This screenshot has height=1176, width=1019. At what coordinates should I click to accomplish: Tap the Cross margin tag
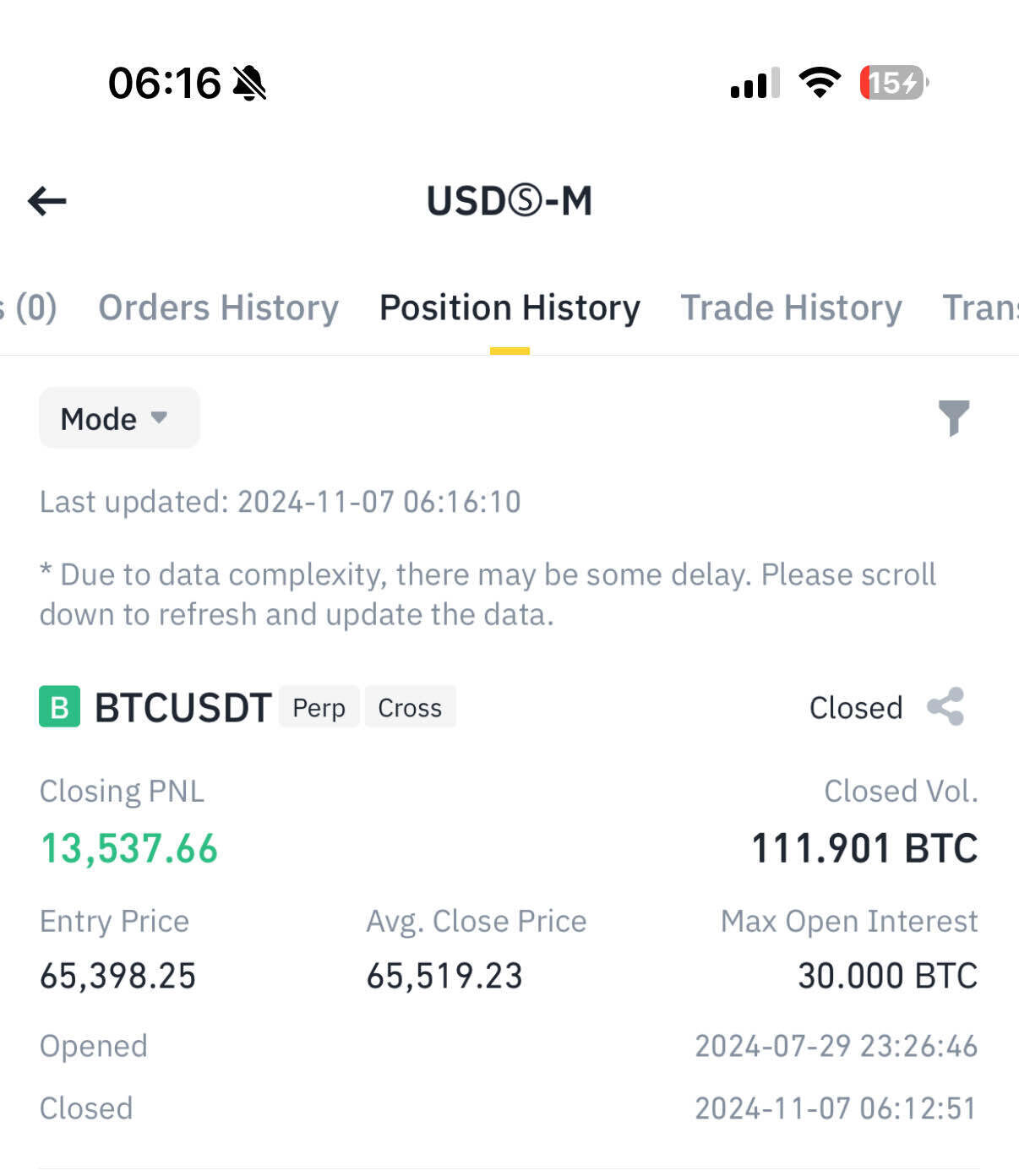click(410, 707)
